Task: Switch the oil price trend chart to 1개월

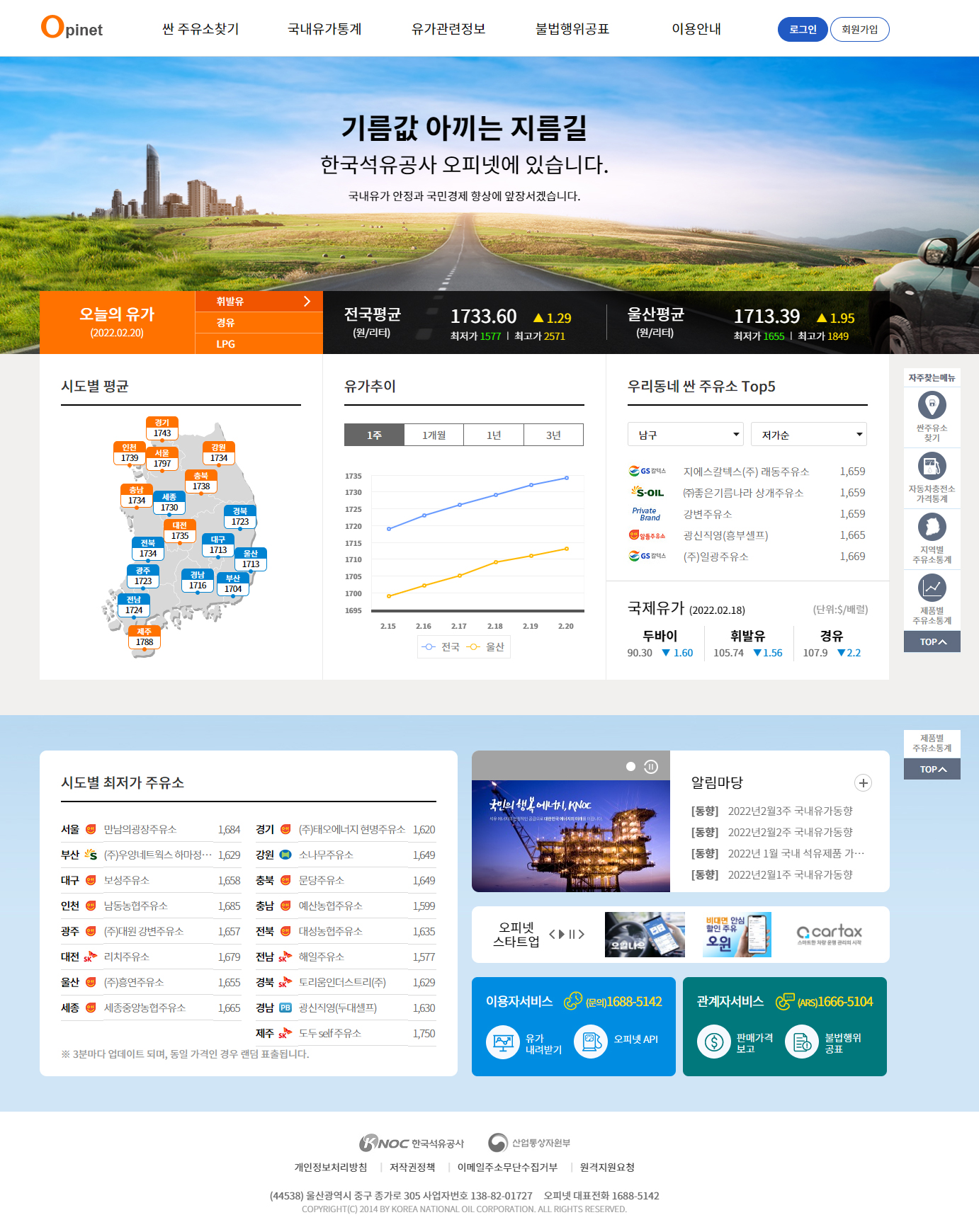Action: point(434,435)
